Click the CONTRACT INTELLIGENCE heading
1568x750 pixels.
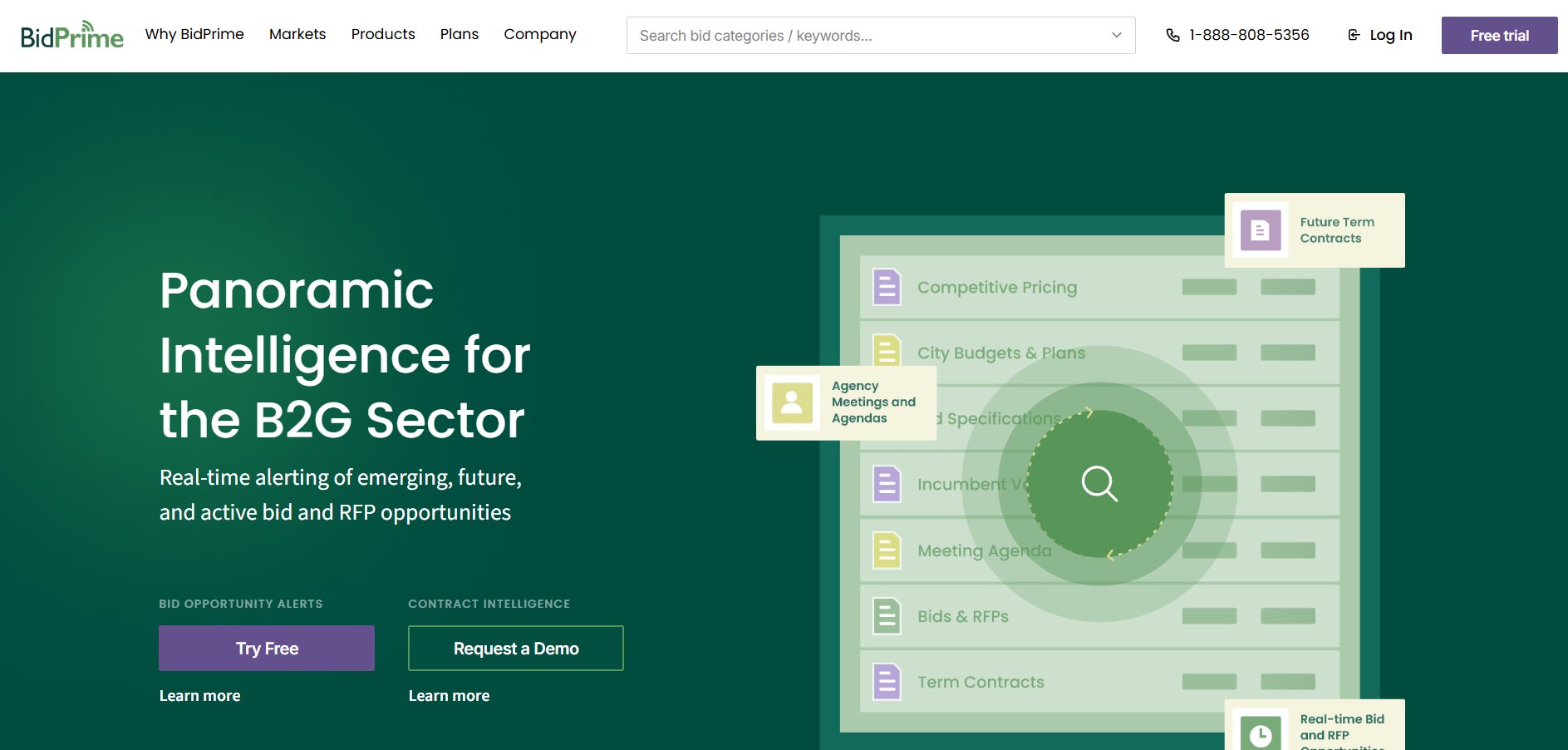pos(489,604)
